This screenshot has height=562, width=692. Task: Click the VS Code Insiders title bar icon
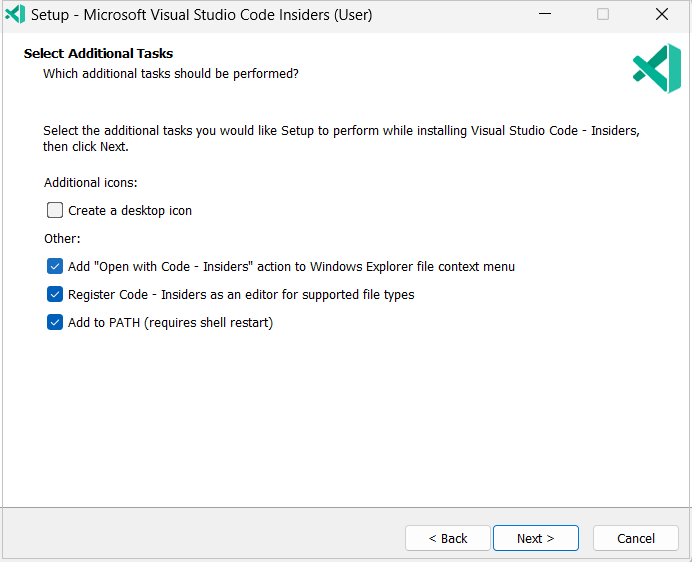[15, 15]
